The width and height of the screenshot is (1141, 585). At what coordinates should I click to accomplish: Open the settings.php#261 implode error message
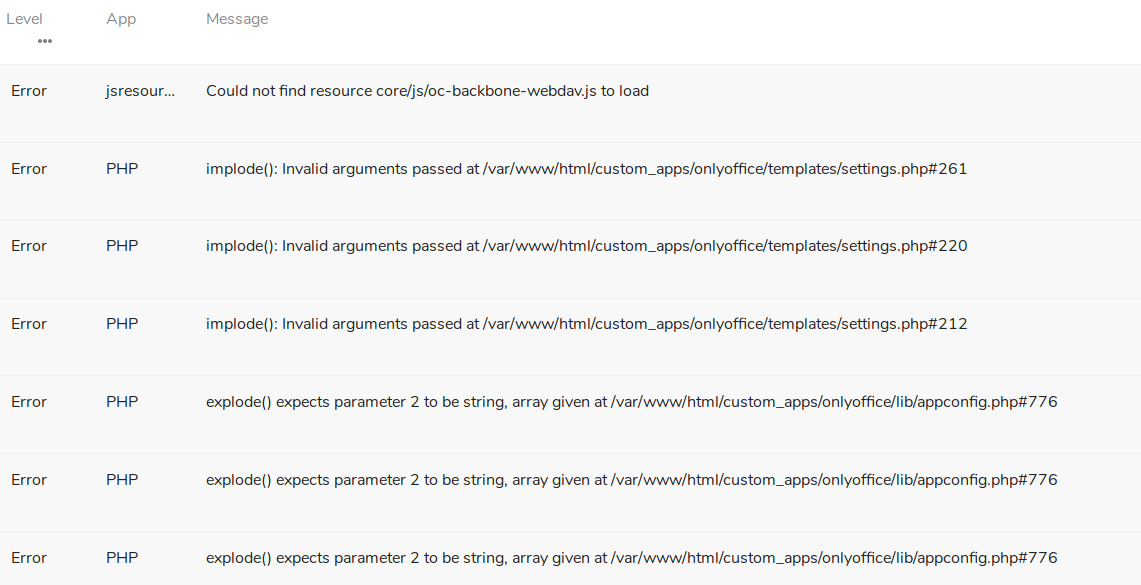tap(587, 169)
